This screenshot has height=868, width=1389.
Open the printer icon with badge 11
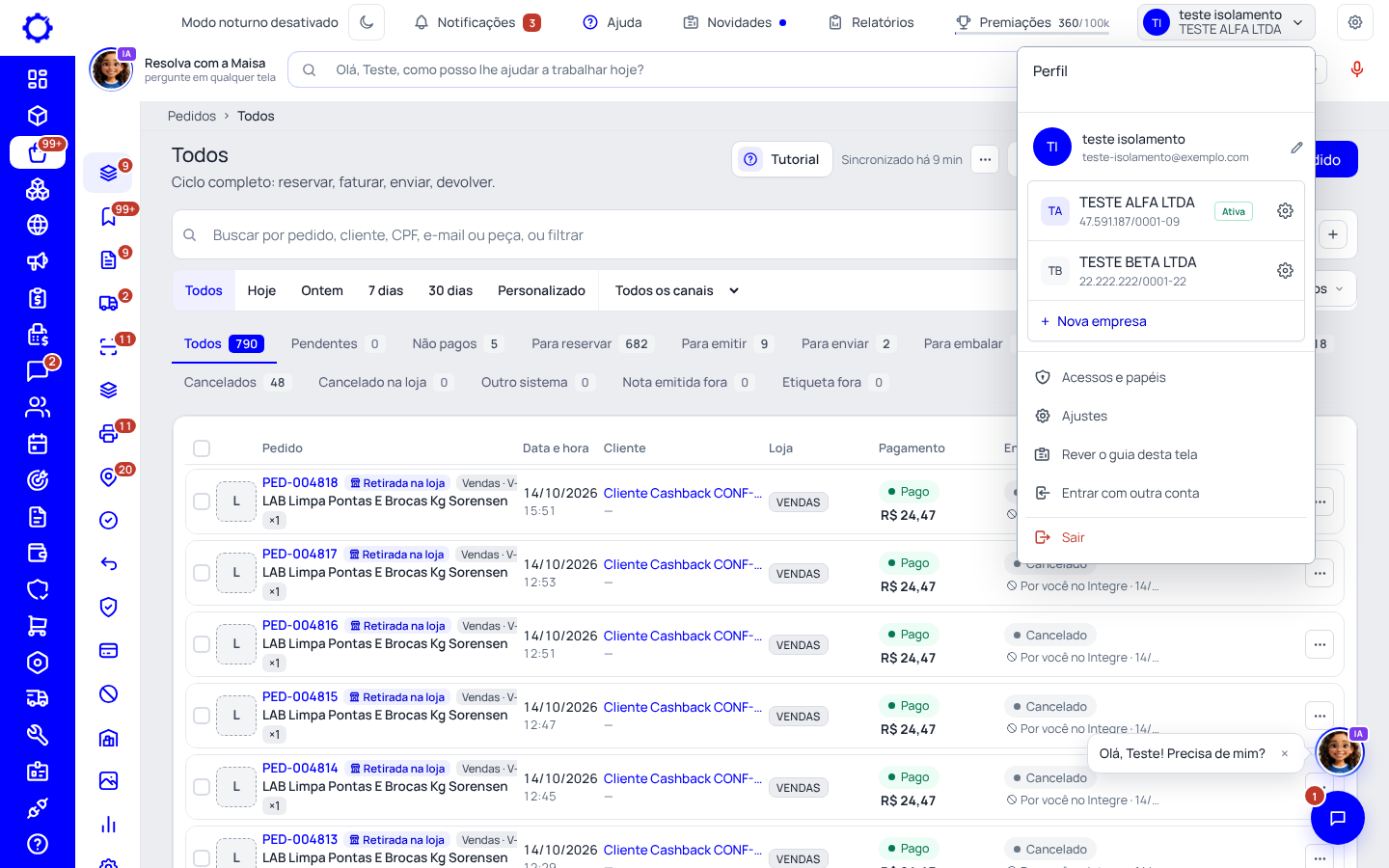pos(109,433)
